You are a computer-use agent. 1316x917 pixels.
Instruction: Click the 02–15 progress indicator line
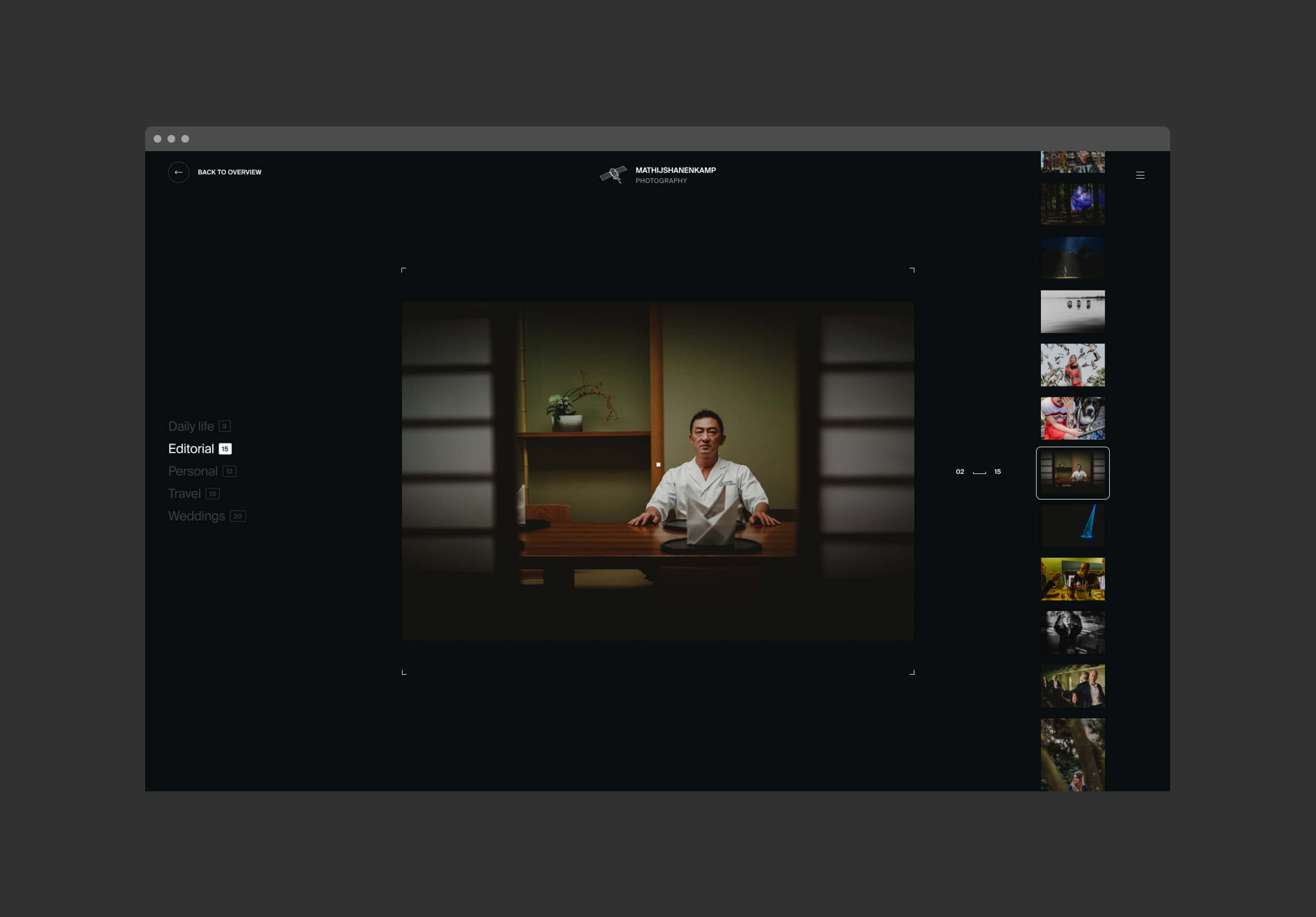(979, 472)
